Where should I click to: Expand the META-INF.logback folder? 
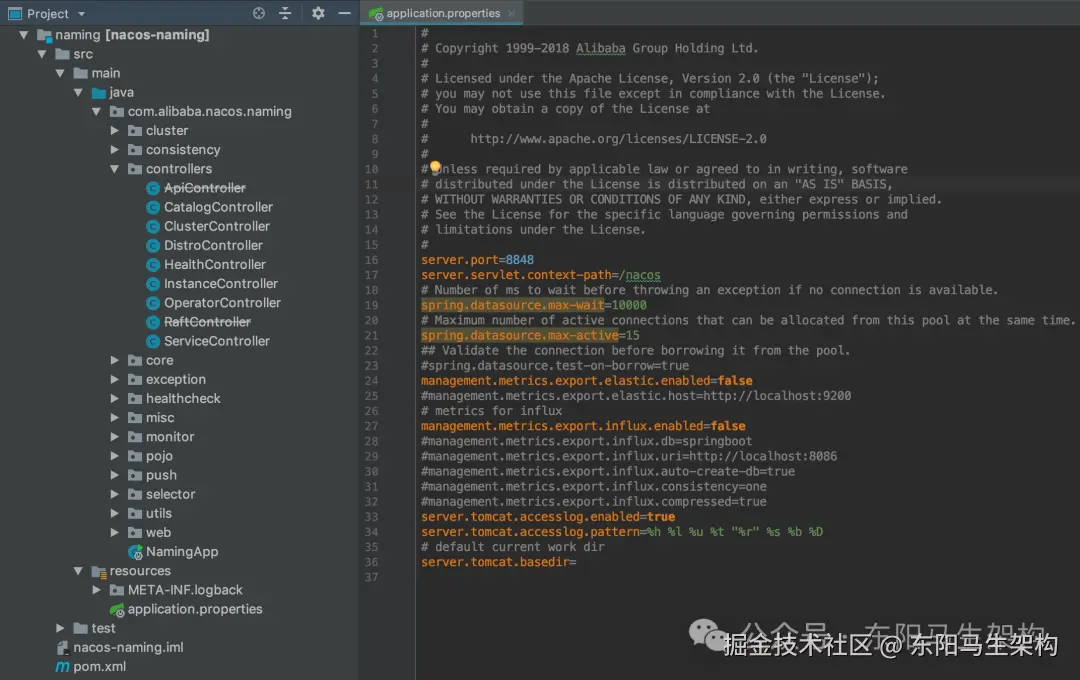coord(96,590)
